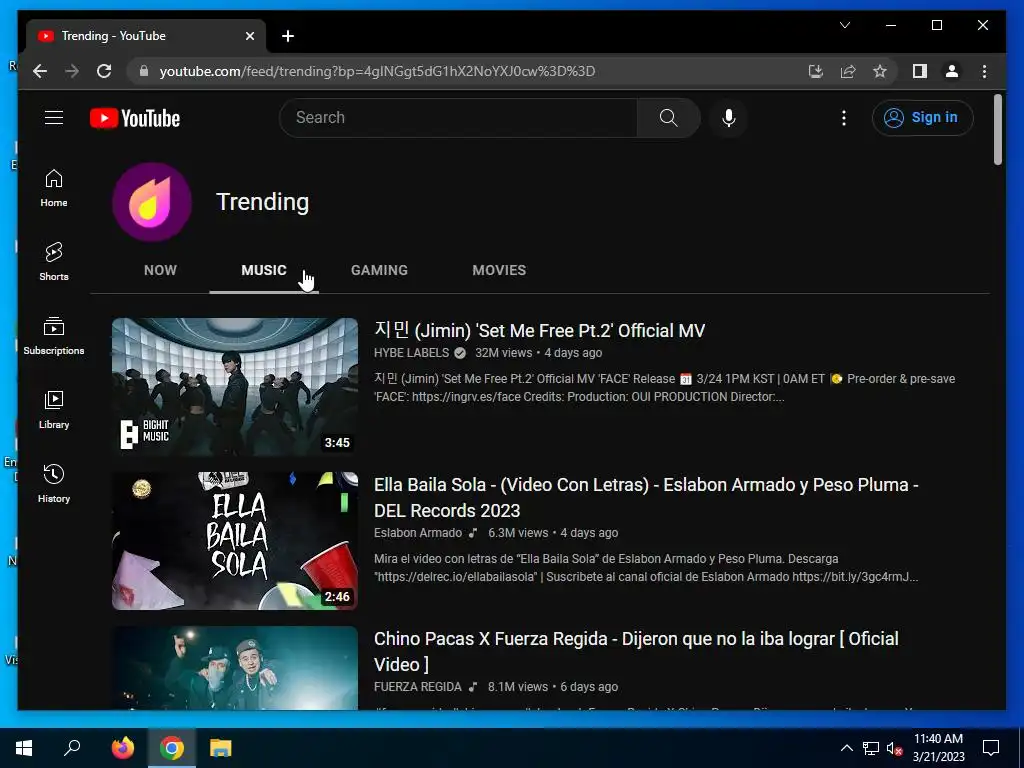
Task: Open Chrome profile icon
Action: click(x=952, y=71)
